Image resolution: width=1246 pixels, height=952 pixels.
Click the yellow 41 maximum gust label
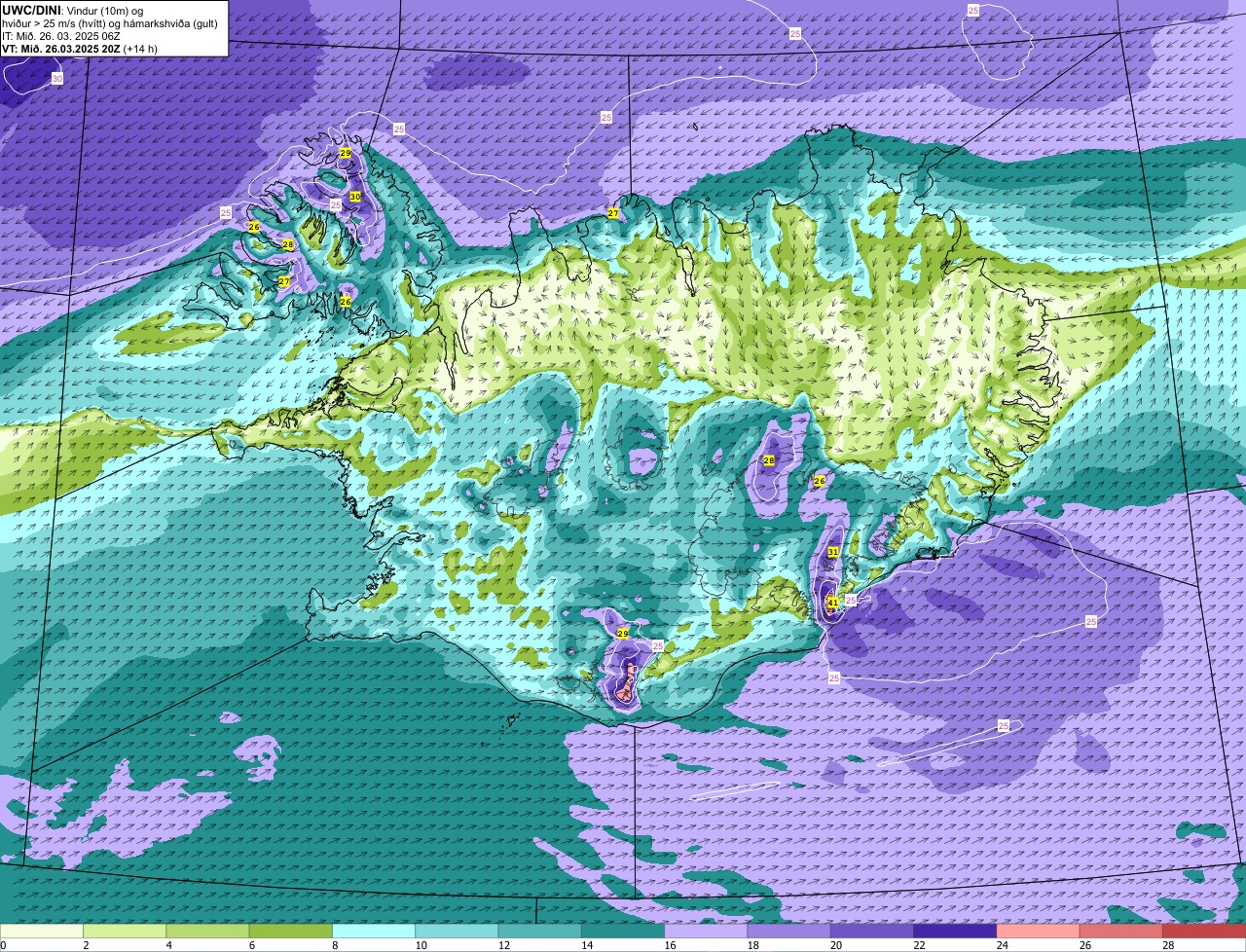point(832,603)
